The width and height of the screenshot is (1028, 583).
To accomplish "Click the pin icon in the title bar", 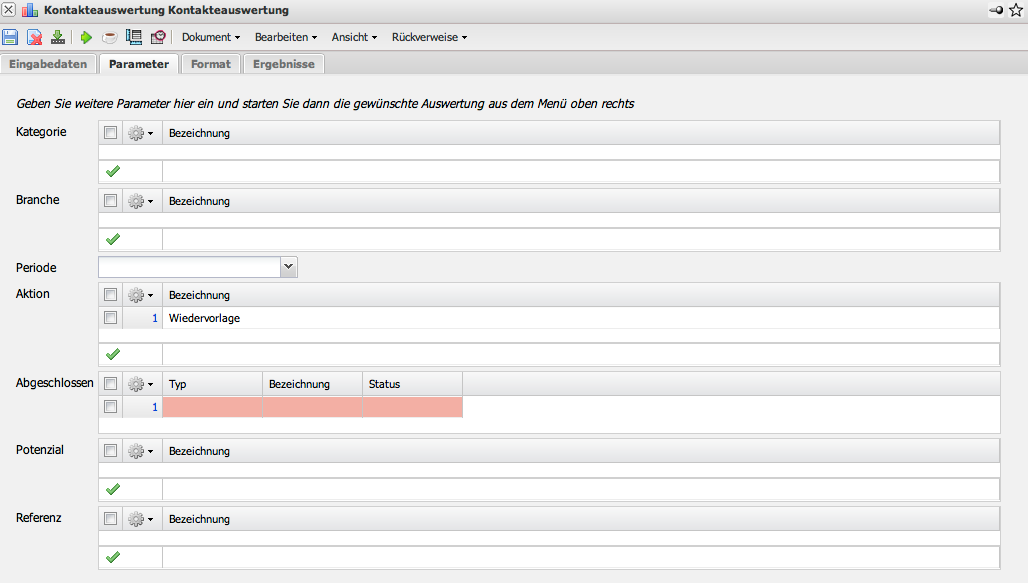I will [x=995, y=10].
